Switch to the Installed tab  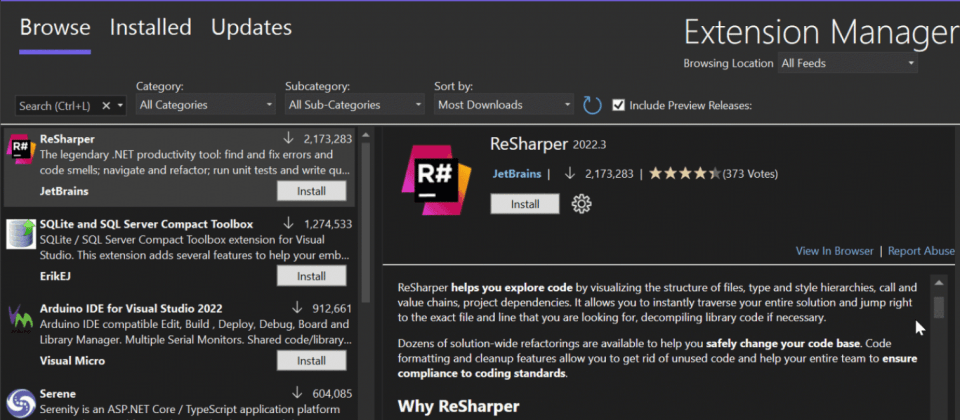point(151,28)
